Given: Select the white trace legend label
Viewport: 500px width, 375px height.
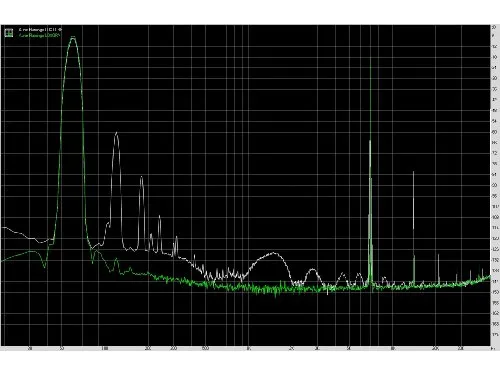Looking at the screenshot, I should (40, 30).
